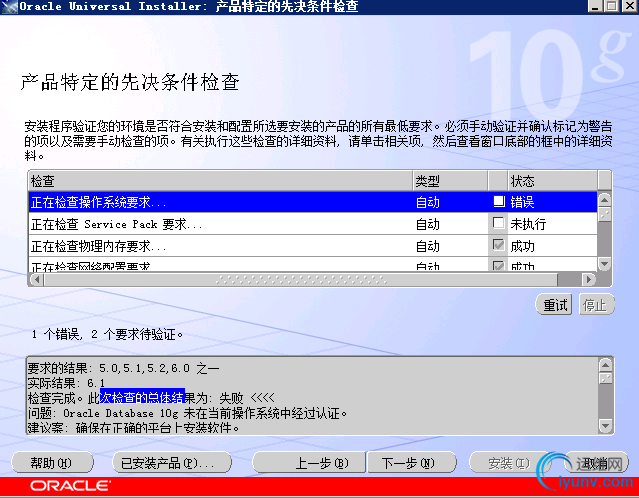Open 帮助(H) help

[52, 463]
